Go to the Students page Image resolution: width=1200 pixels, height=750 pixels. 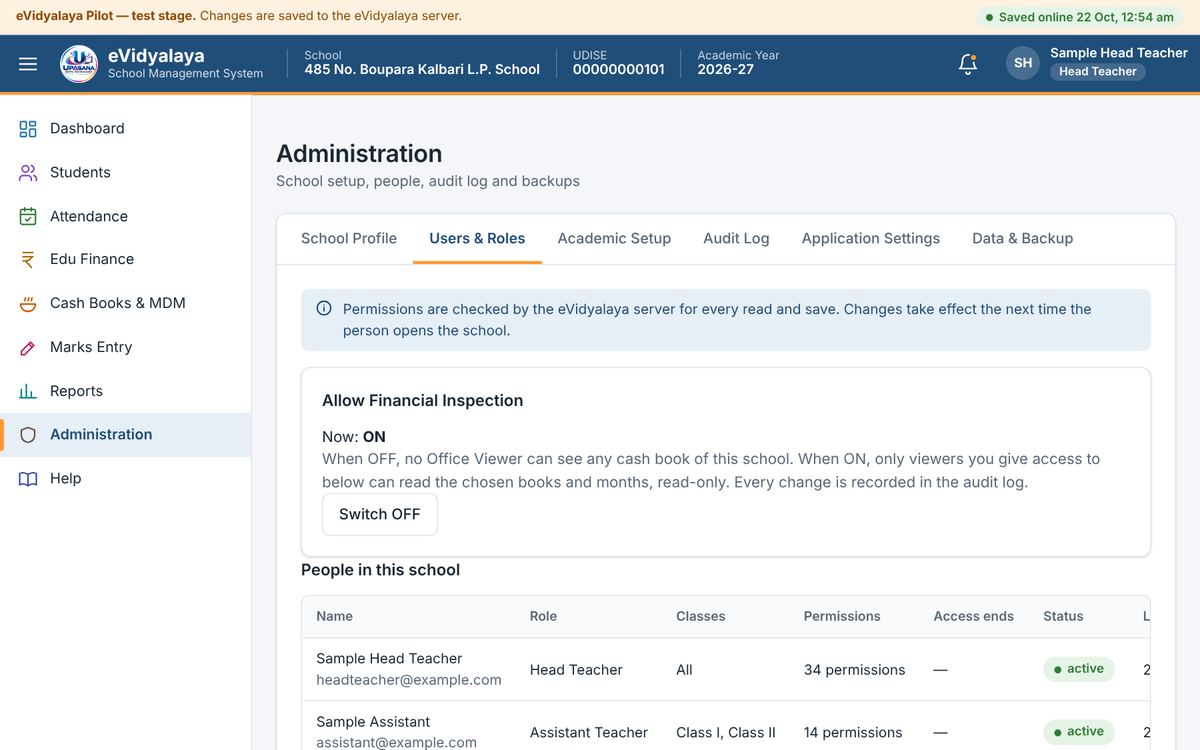pyautogui.click(x=126, y=173)
